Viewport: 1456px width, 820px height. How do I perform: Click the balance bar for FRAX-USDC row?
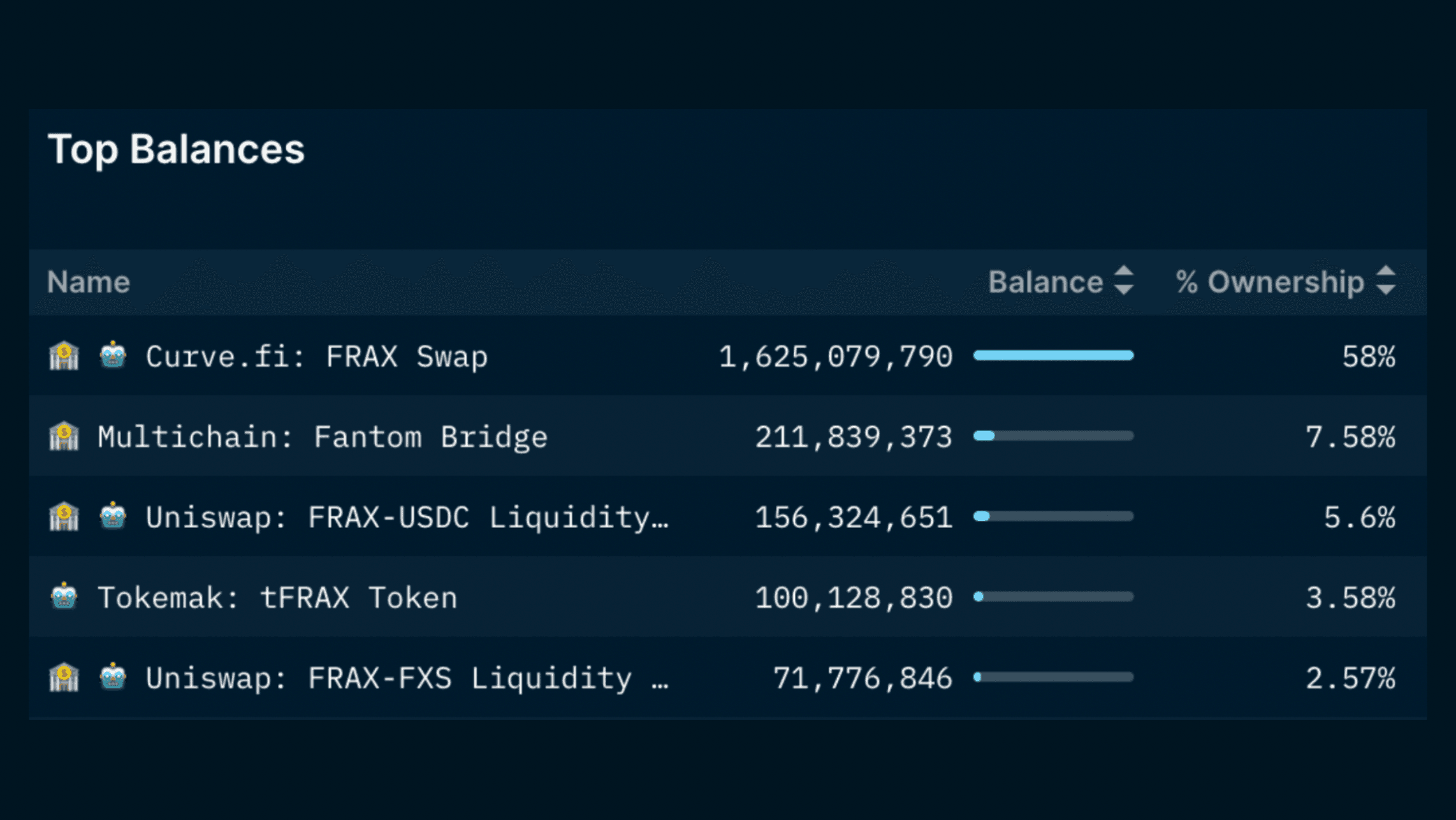tap(1054, 516)
